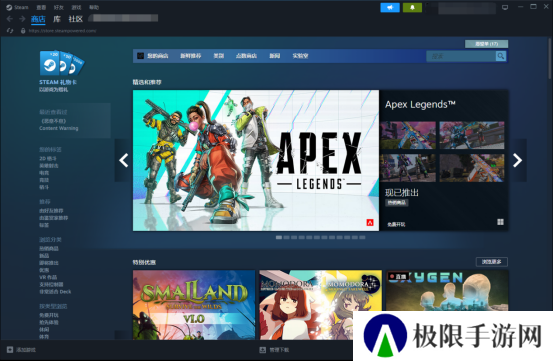Browse 免费开玩 genre
This screenshot has width=553, height=361.
coord(49,315)
